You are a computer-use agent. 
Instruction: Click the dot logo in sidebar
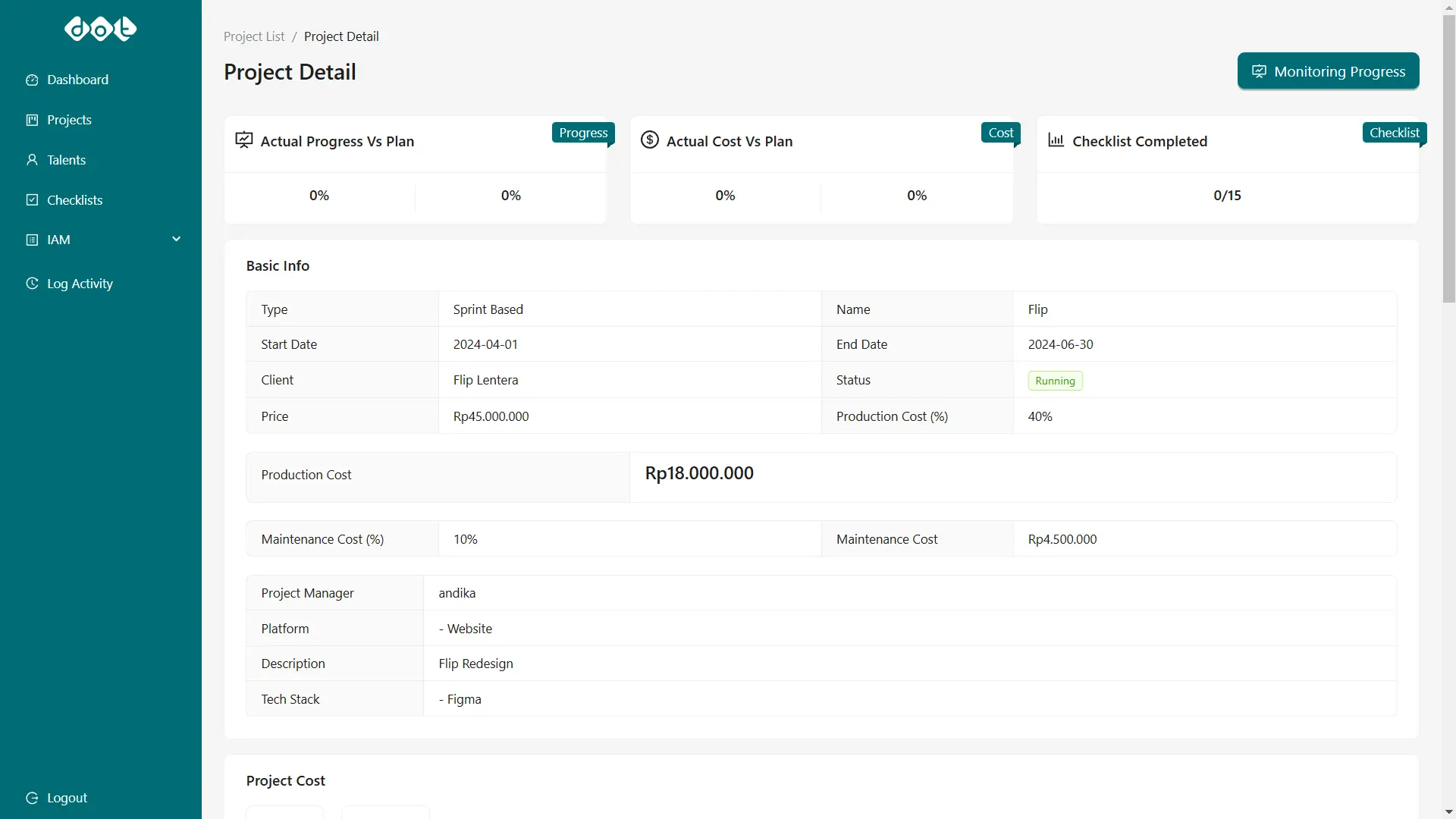[x=100, y=29]
